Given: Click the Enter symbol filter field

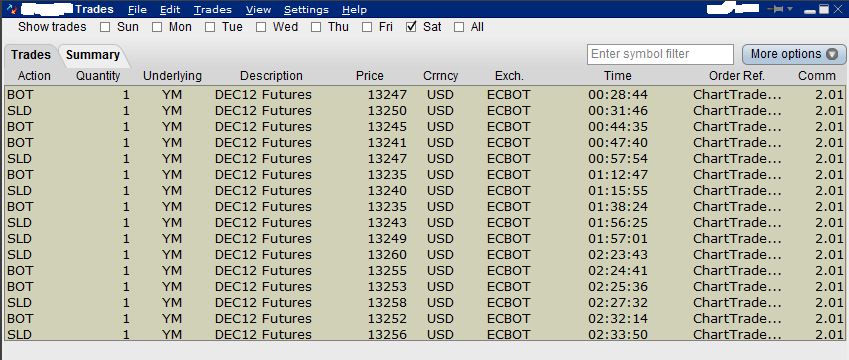Looking at the screenshot, I should [x=660, y=54].
